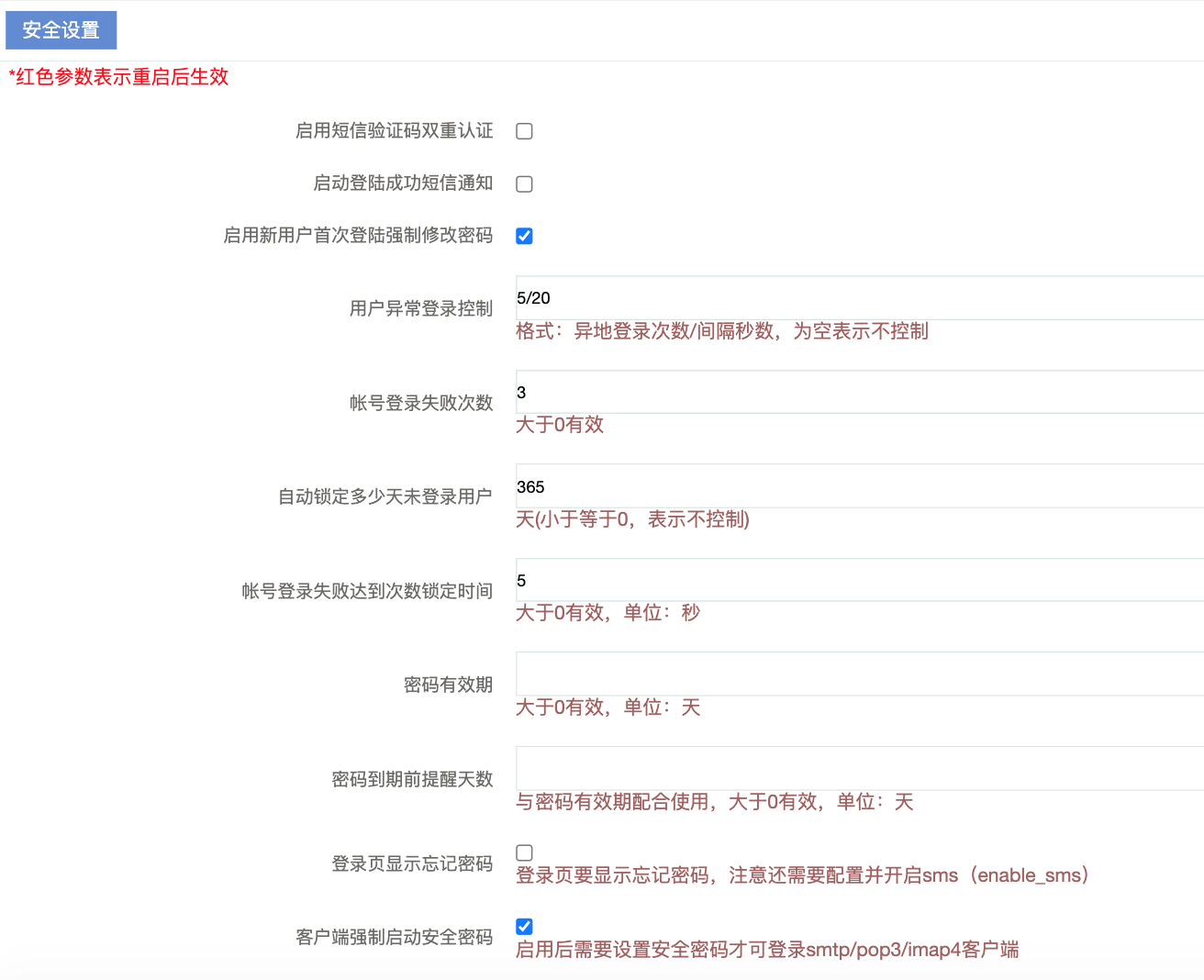This screenshot has width=1204, height=980.
Task: Click the 帐号登录失败次数 input containing 3
Action: tap(859, 393)
